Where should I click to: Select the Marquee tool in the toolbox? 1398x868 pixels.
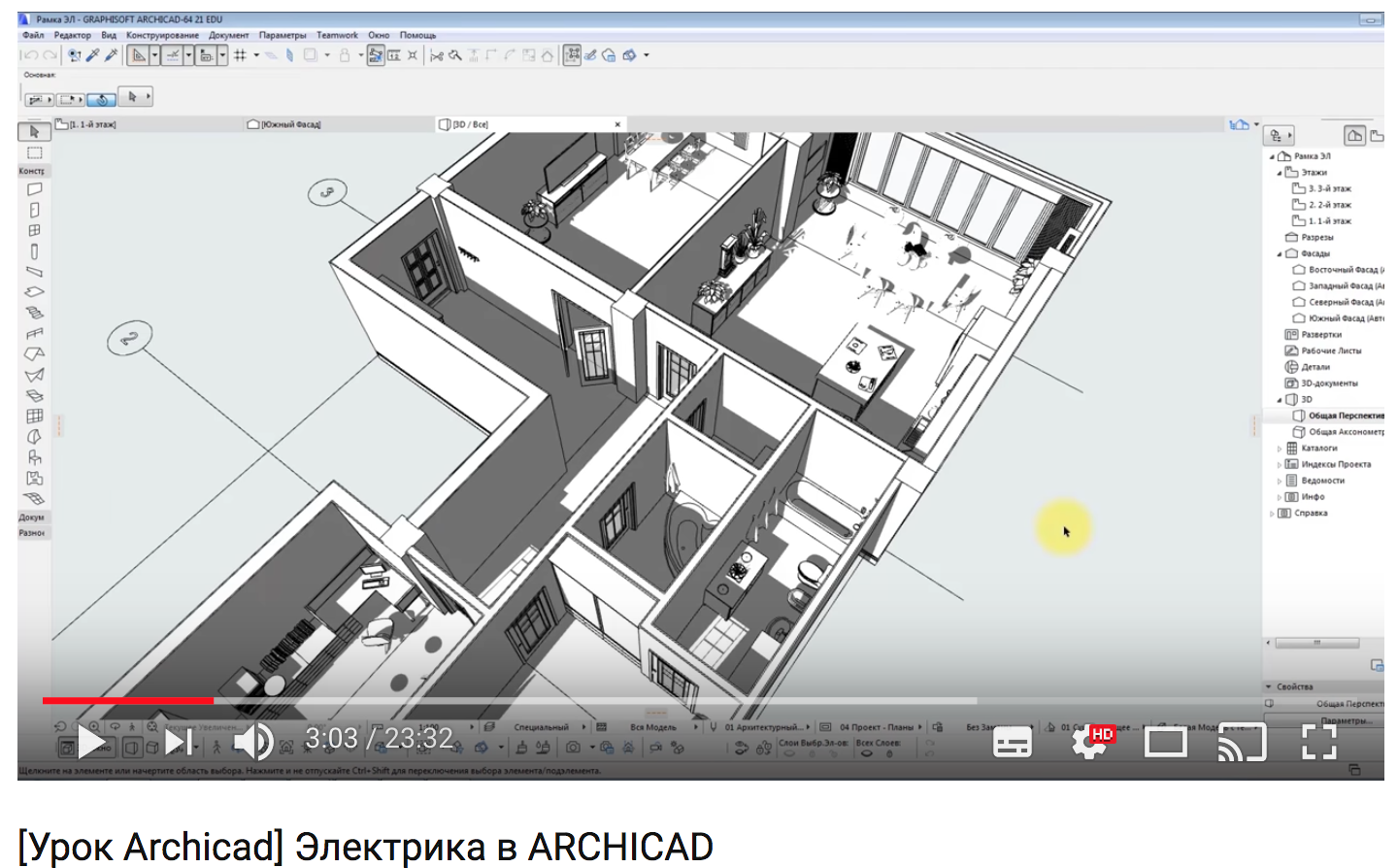pos(34,153)
